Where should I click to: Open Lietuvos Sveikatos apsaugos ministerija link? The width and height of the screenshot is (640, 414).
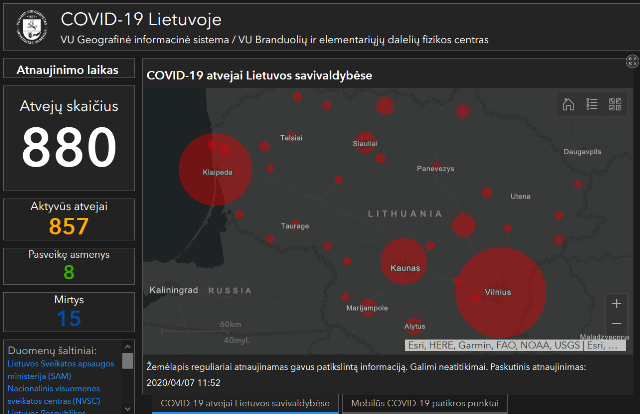[x=61, y=370]
